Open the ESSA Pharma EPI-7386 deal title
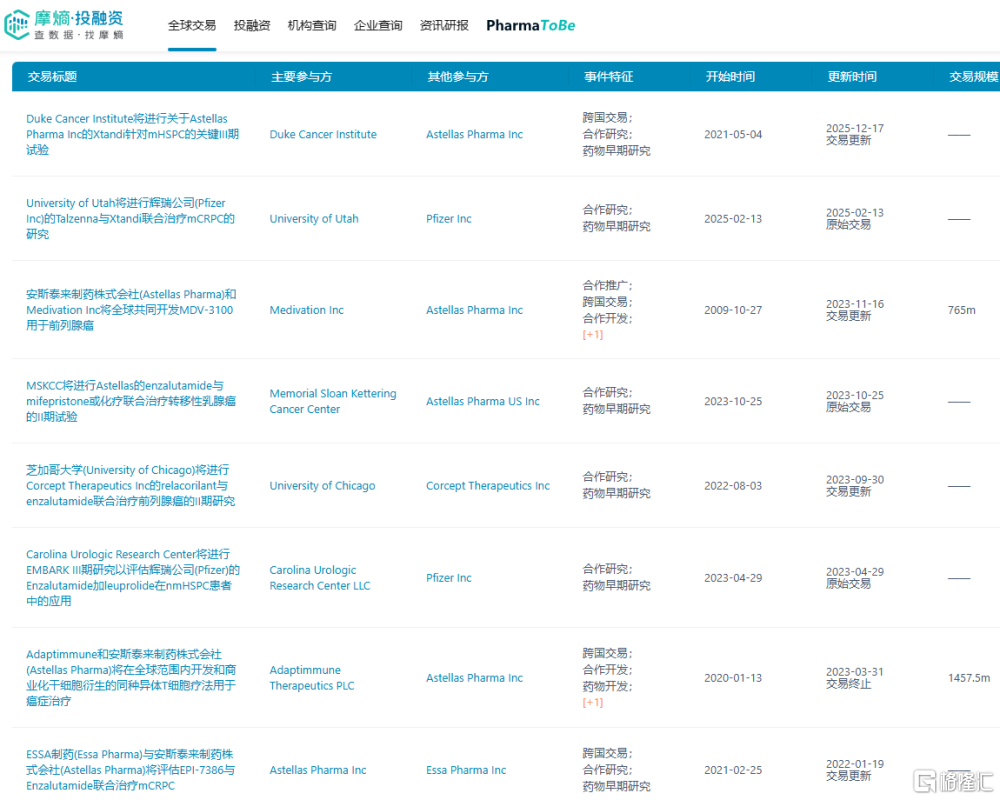This screenshot has width=1000, height=800. pyautogui.click(x=130, y=770)
